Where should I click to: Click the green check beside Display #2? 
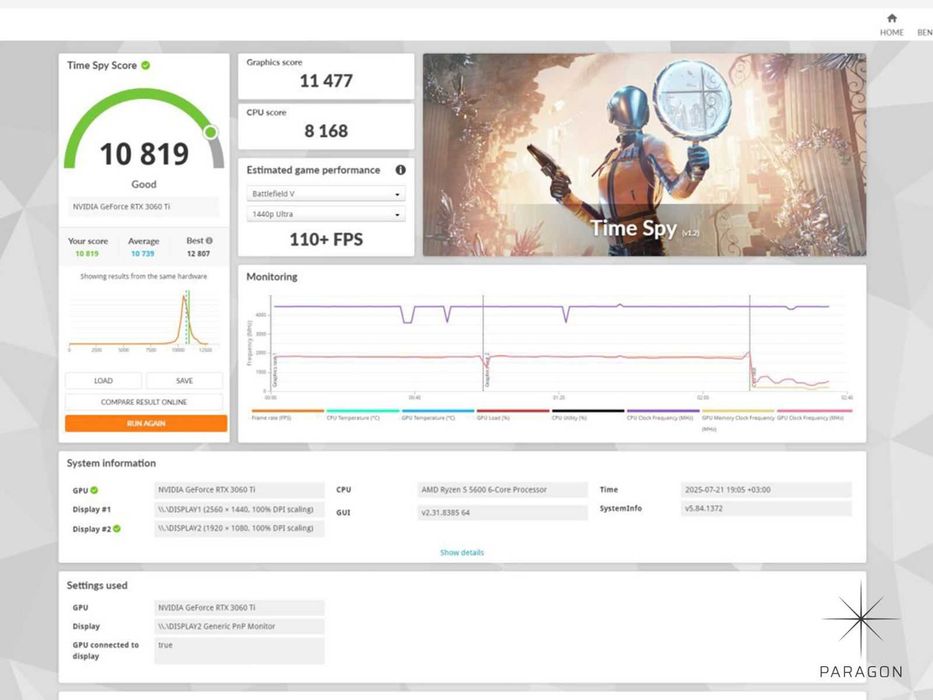(117, 529)
